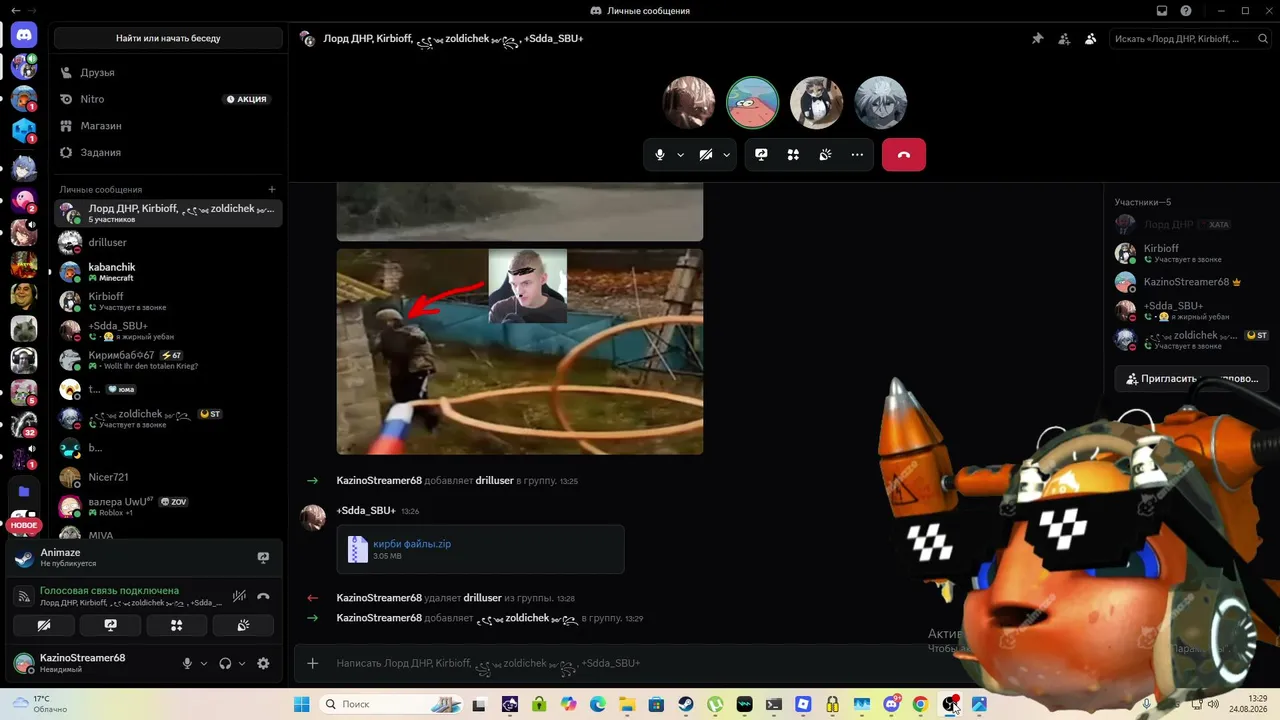Viewport: 1280px width, 720px height.
Task: Start an Activity from call controls
Action: click(x=793, y=155)
